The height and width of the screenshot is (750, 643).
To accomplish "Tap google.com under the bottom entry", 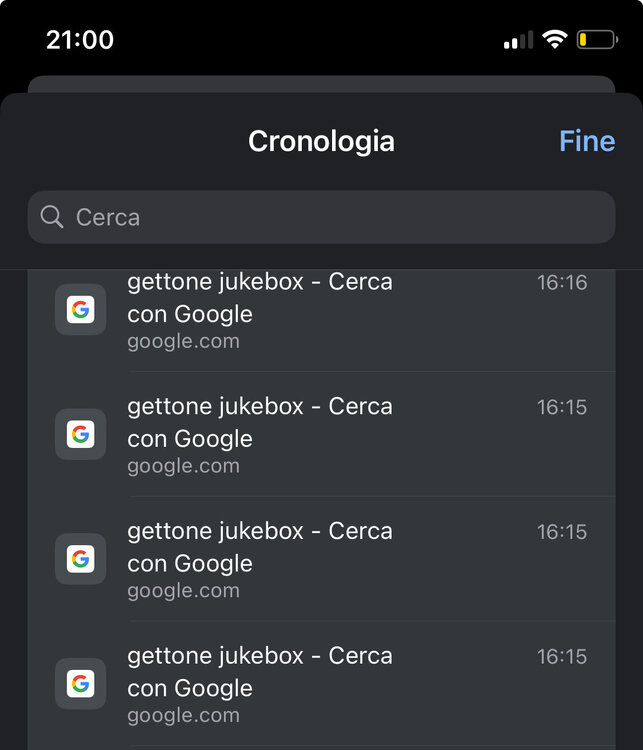I will pos(183,715).
